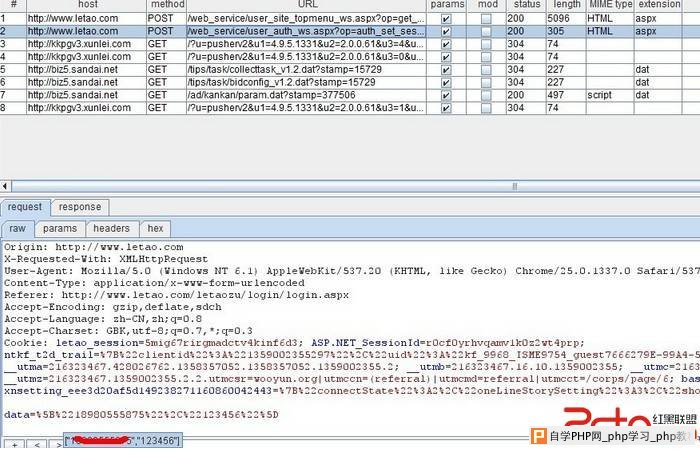Image resolution: width=700 pixels, height=450 pixels.
Task: Select /tips/task/collecttask_v1.2.dat URL cell
Action: [306, 70]
